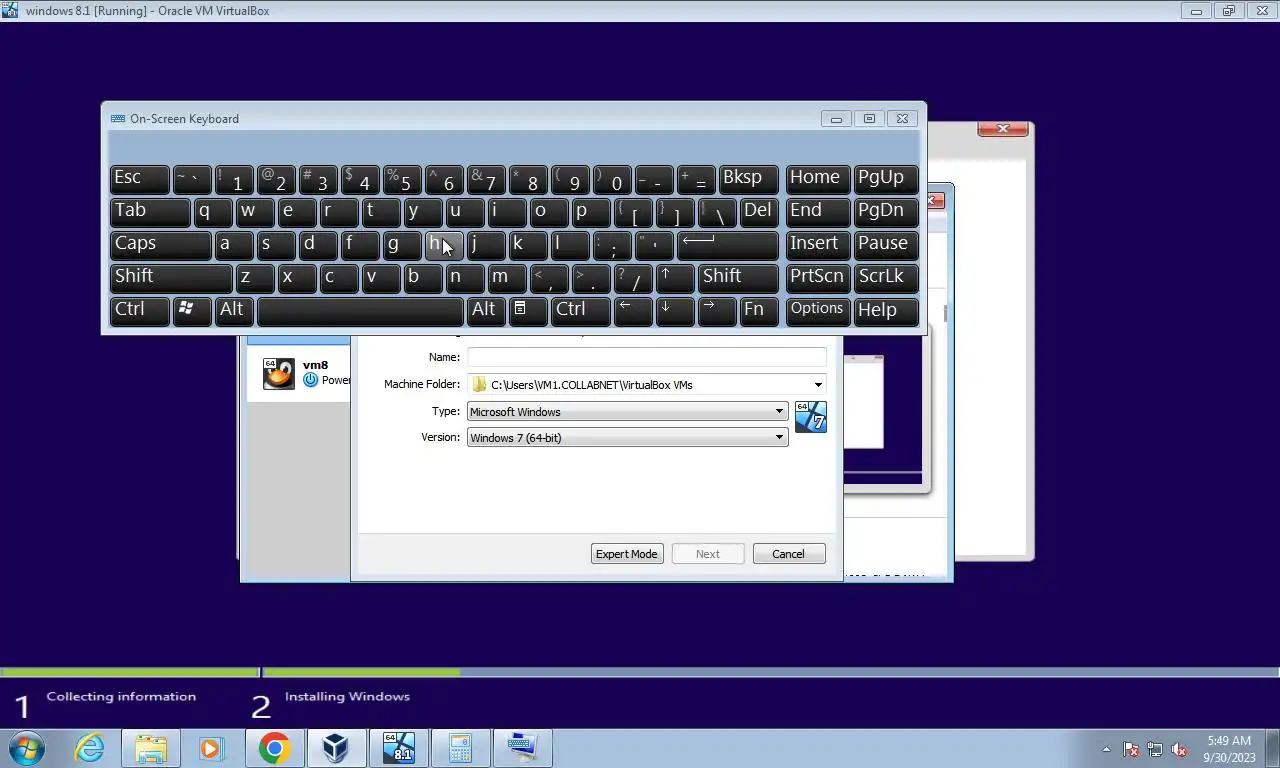Show hidden system tray icons

click(x=1106, y=749)
